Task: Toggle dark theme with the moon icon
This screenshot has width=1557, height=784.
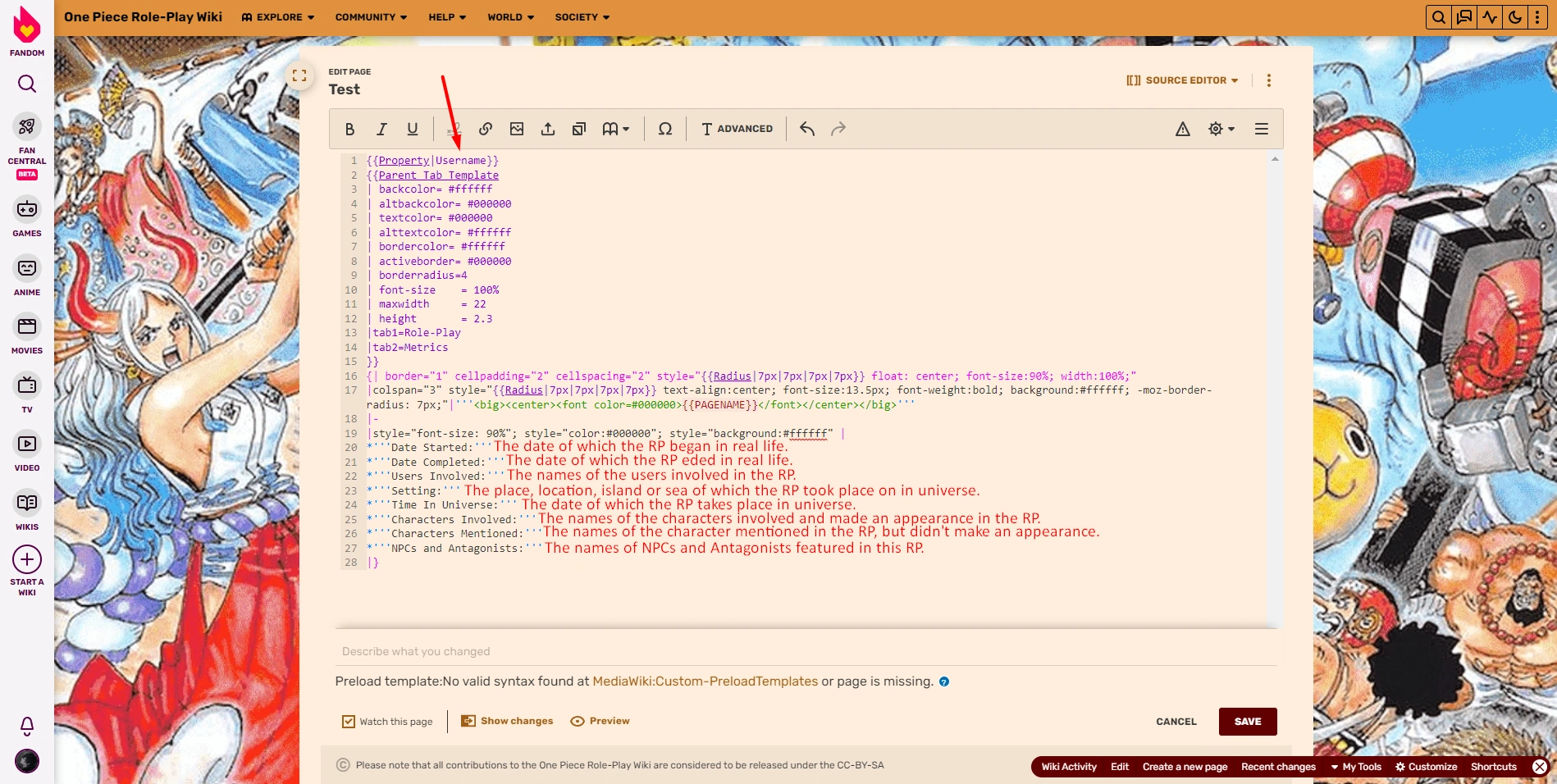Action: coord(1515,17)
